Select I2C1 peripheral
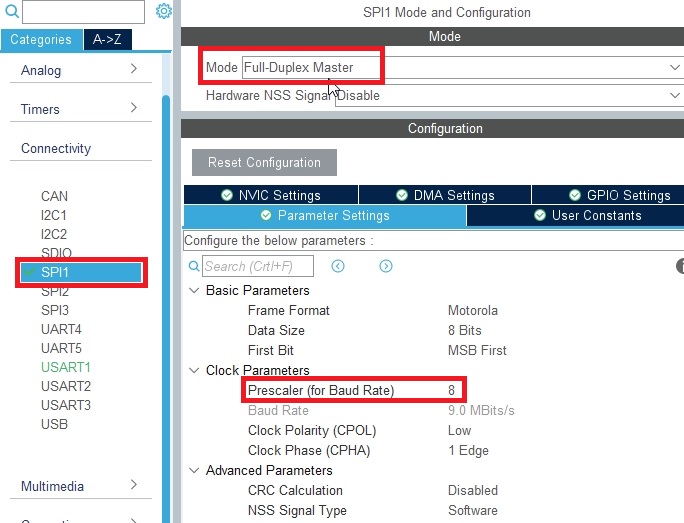This screenshot has height=523, width=684. point(54,215)
